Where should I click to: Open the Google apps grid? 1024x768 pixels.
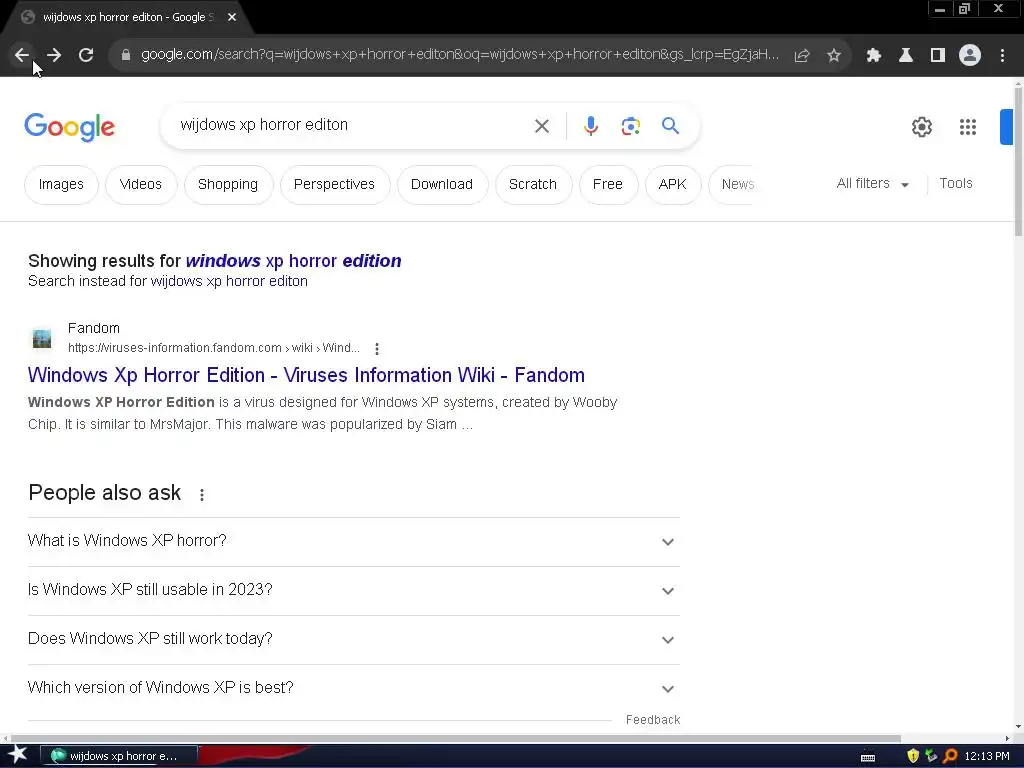point(967,127)
